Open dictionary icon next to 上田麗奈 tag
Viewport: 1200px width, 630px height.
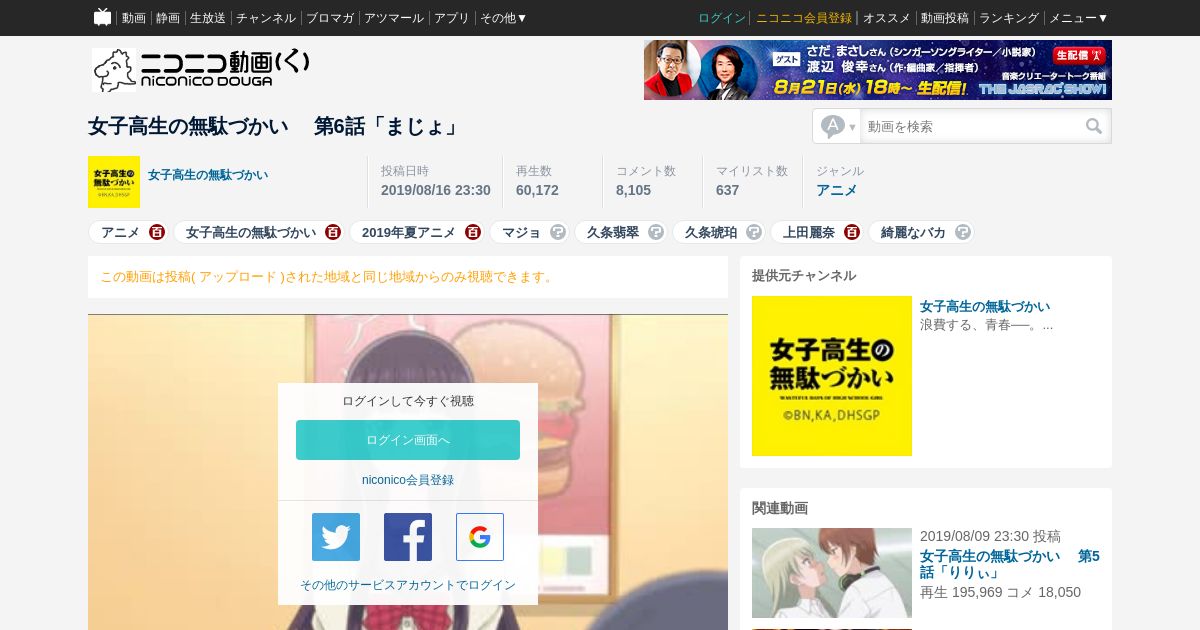point(852,232)
